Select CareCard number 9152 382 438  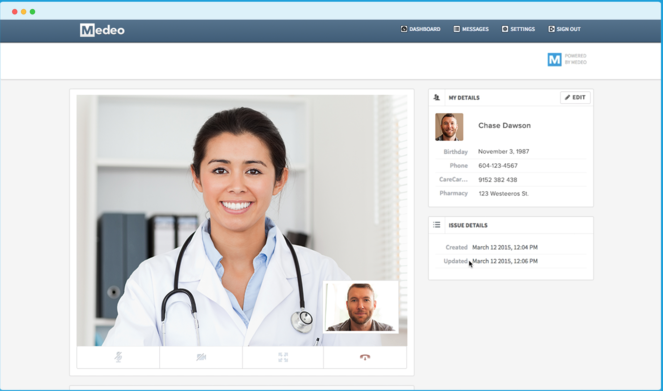498,180
